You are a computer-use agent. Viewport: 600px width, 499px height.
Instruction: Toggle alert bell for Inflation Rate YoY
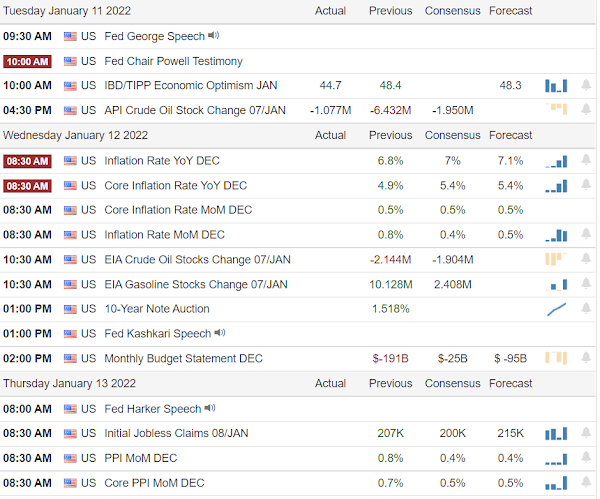585,160
